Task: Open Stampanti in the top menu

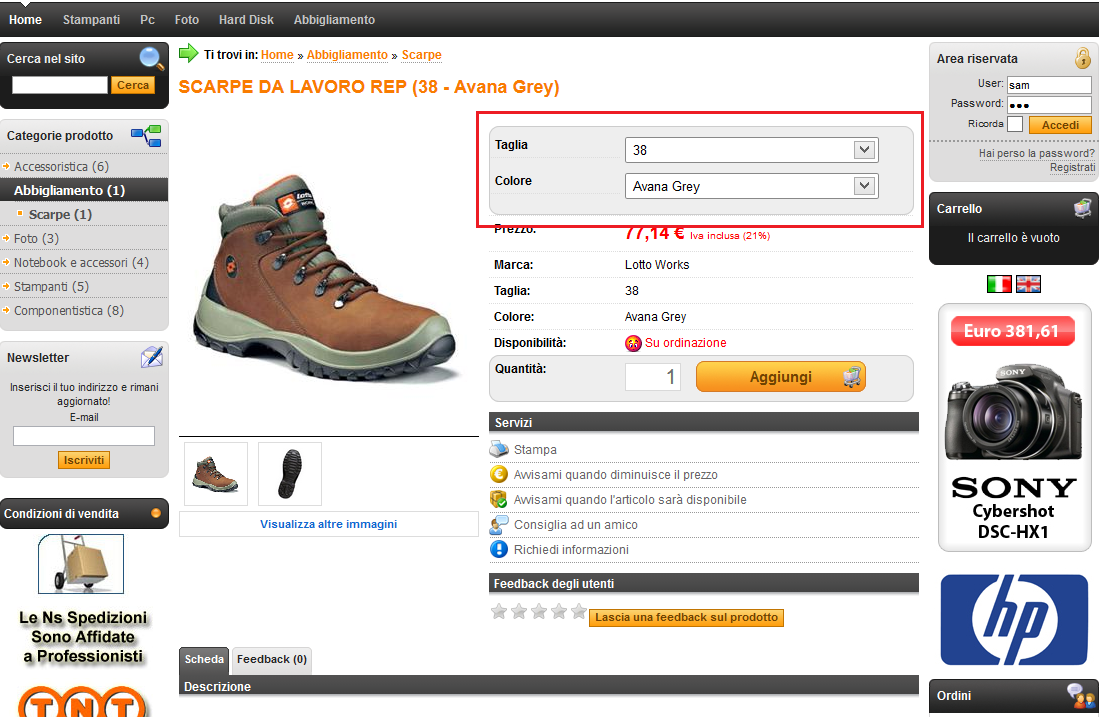Action: tap(91, 20)
